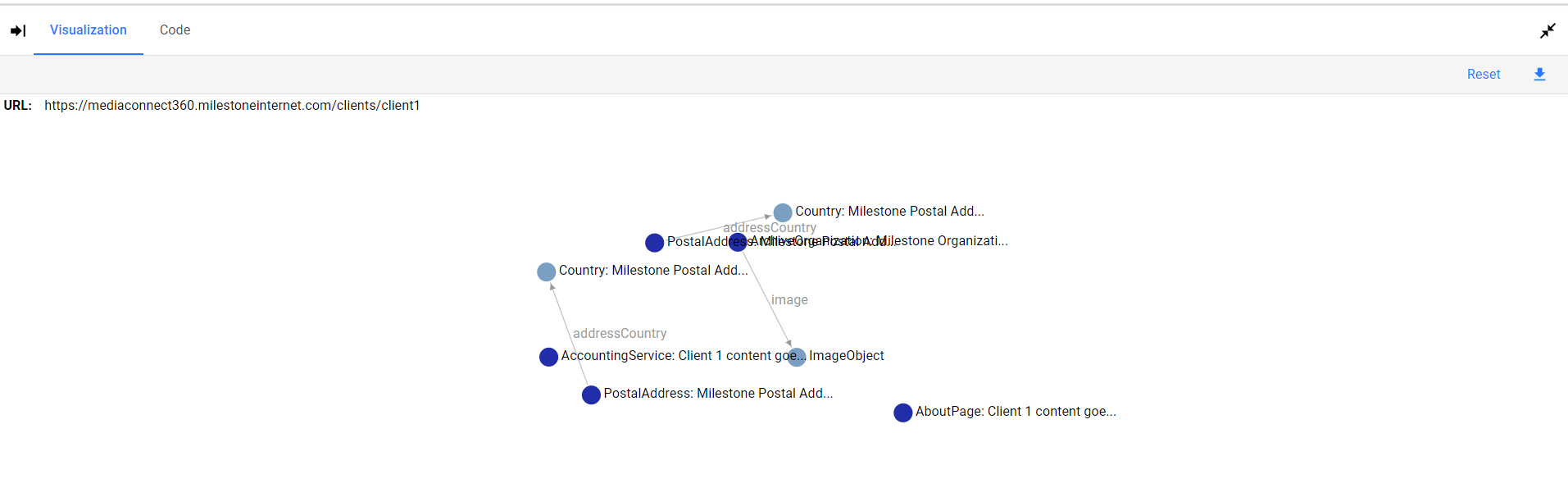This screenshot has height=488, width=1568.
Task: Click the lower addressCountry edge label
Action: coord(620,334)
